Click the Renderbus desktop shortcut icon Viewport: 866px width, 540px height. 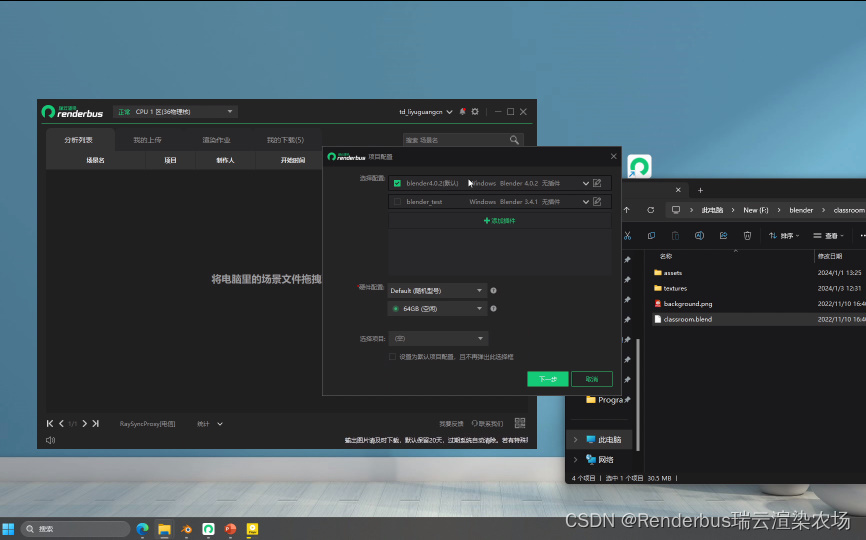coord(640,166)
